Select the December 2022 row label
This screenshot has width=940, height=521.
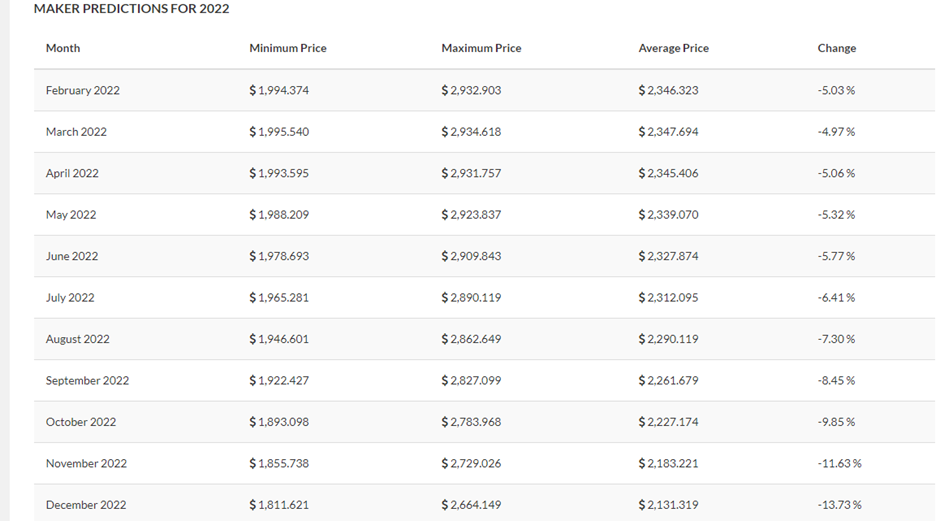(x=86, y=505)
